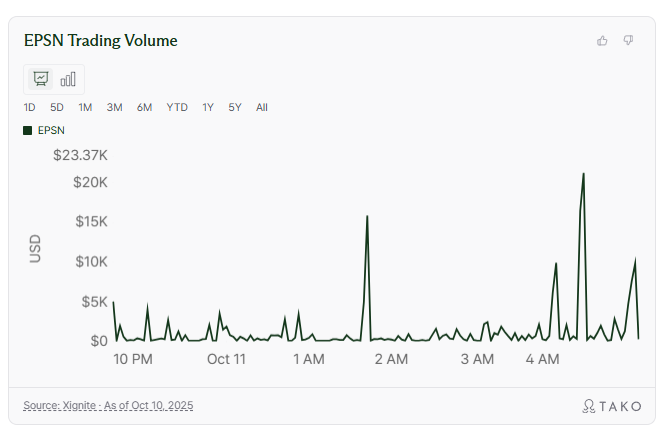Click the 10 PM x-axis label
The image size is (662, 434).
133,359
